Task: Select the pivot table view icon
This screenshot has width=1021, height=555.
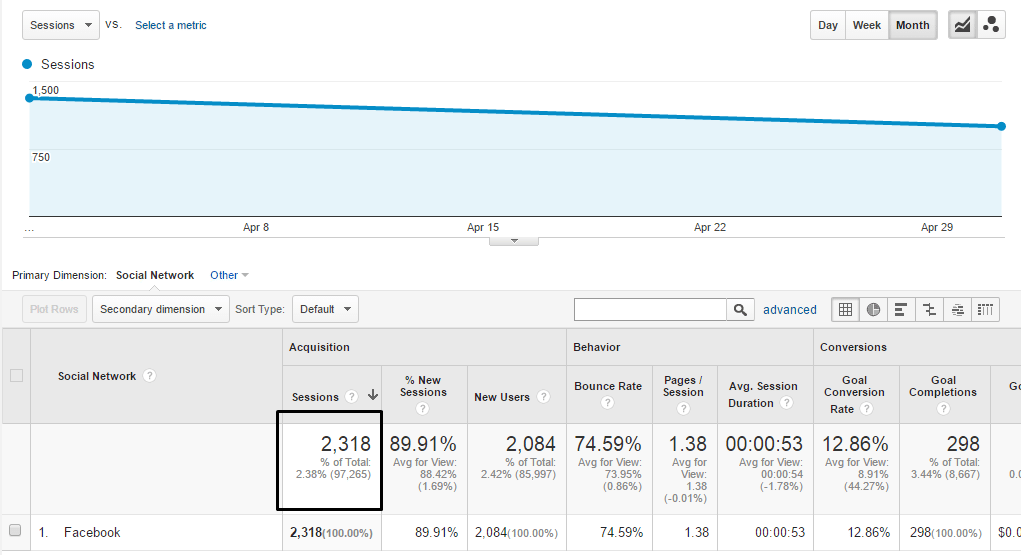Action: click(986, 309)
